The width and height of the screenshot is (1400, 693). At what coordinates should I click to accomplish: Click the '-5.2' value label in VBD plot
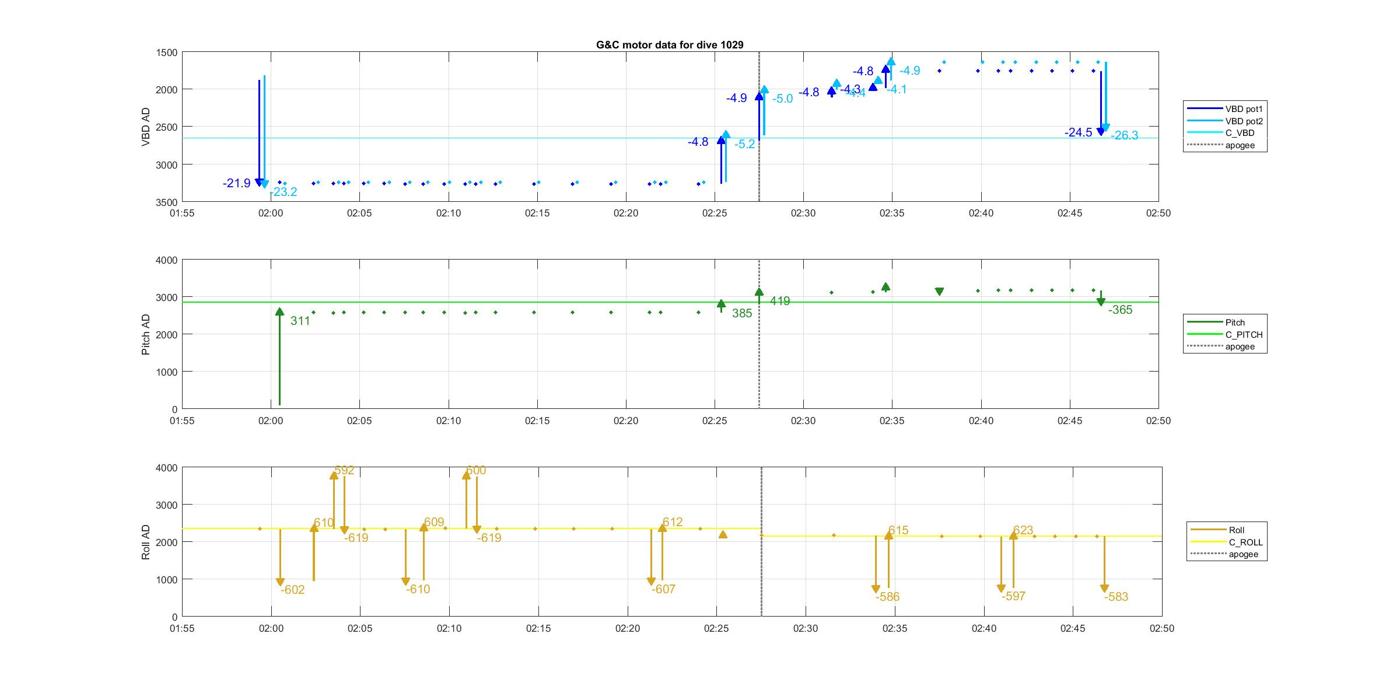745,144
